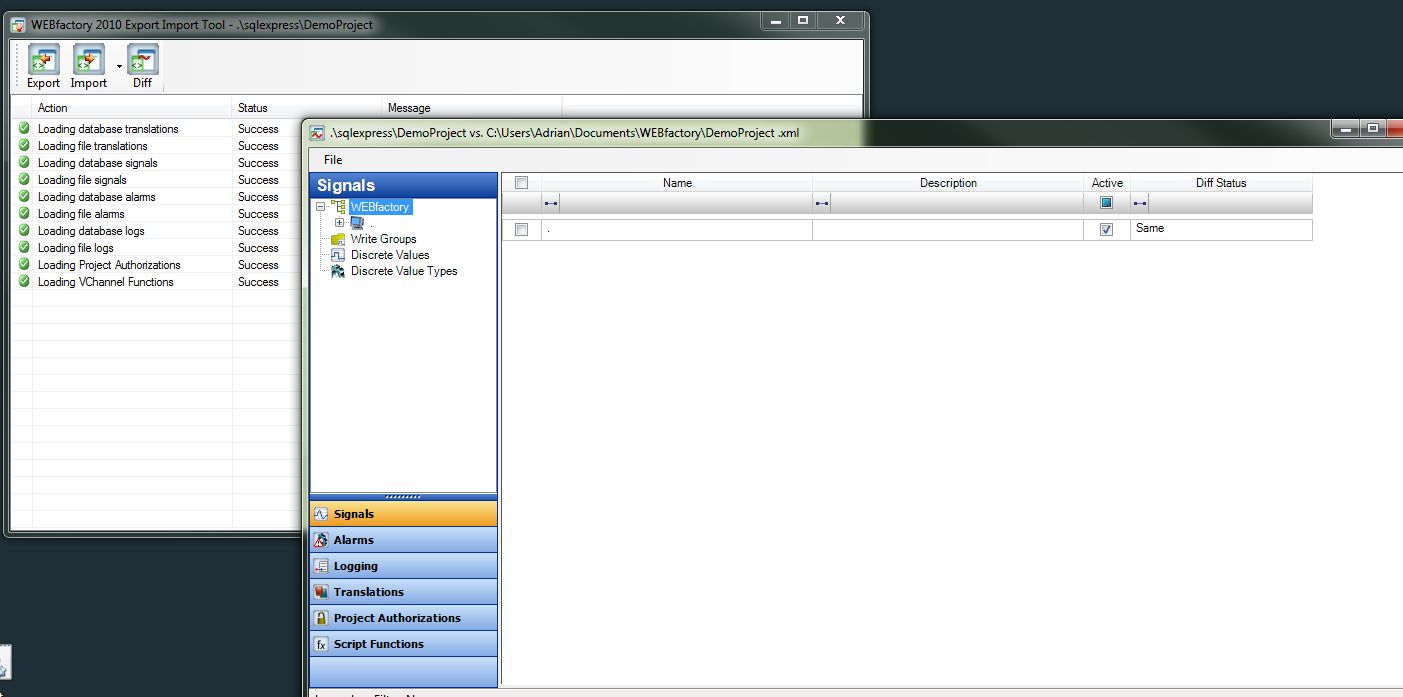Toggle the Active checkbox in the Same row
1403x697 pixels.
[x=1106, y=229]
